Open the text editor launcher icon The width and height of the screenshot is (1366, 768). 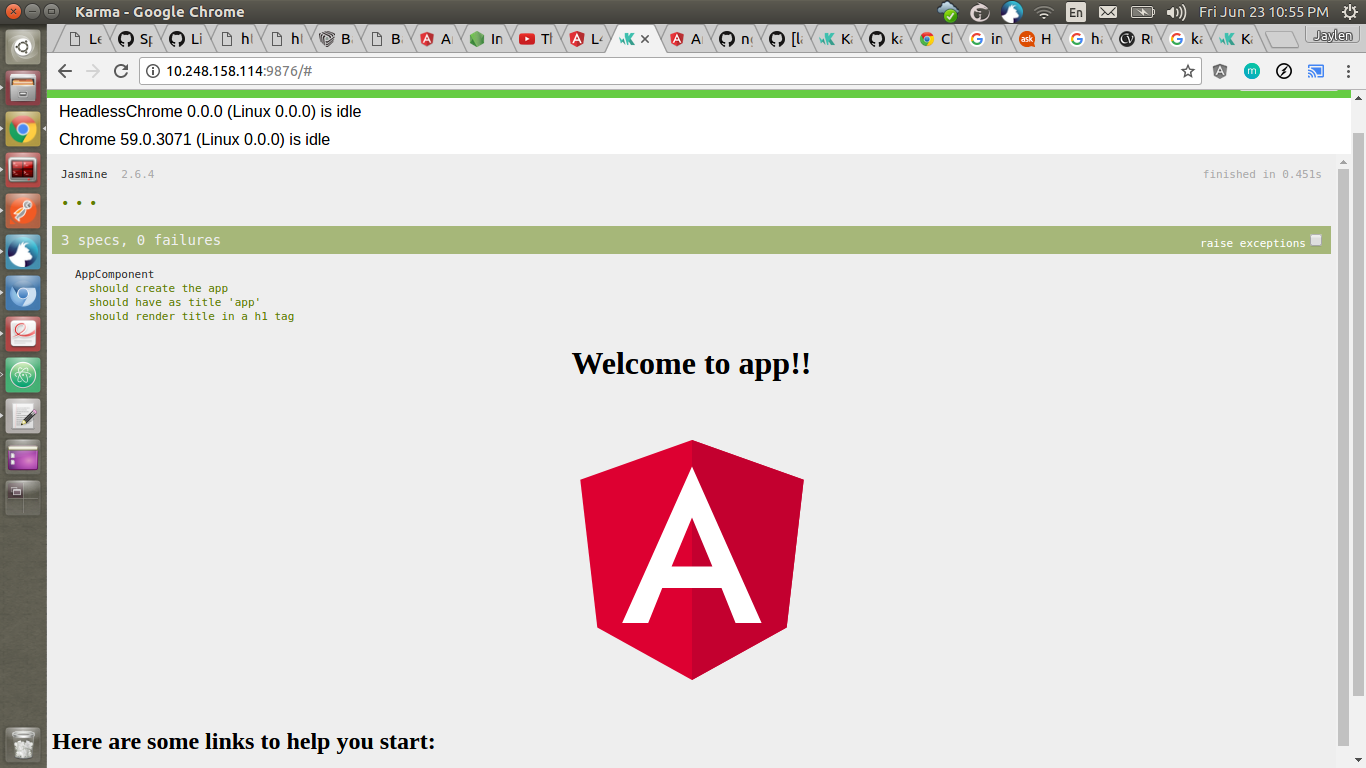coord(23,417)
